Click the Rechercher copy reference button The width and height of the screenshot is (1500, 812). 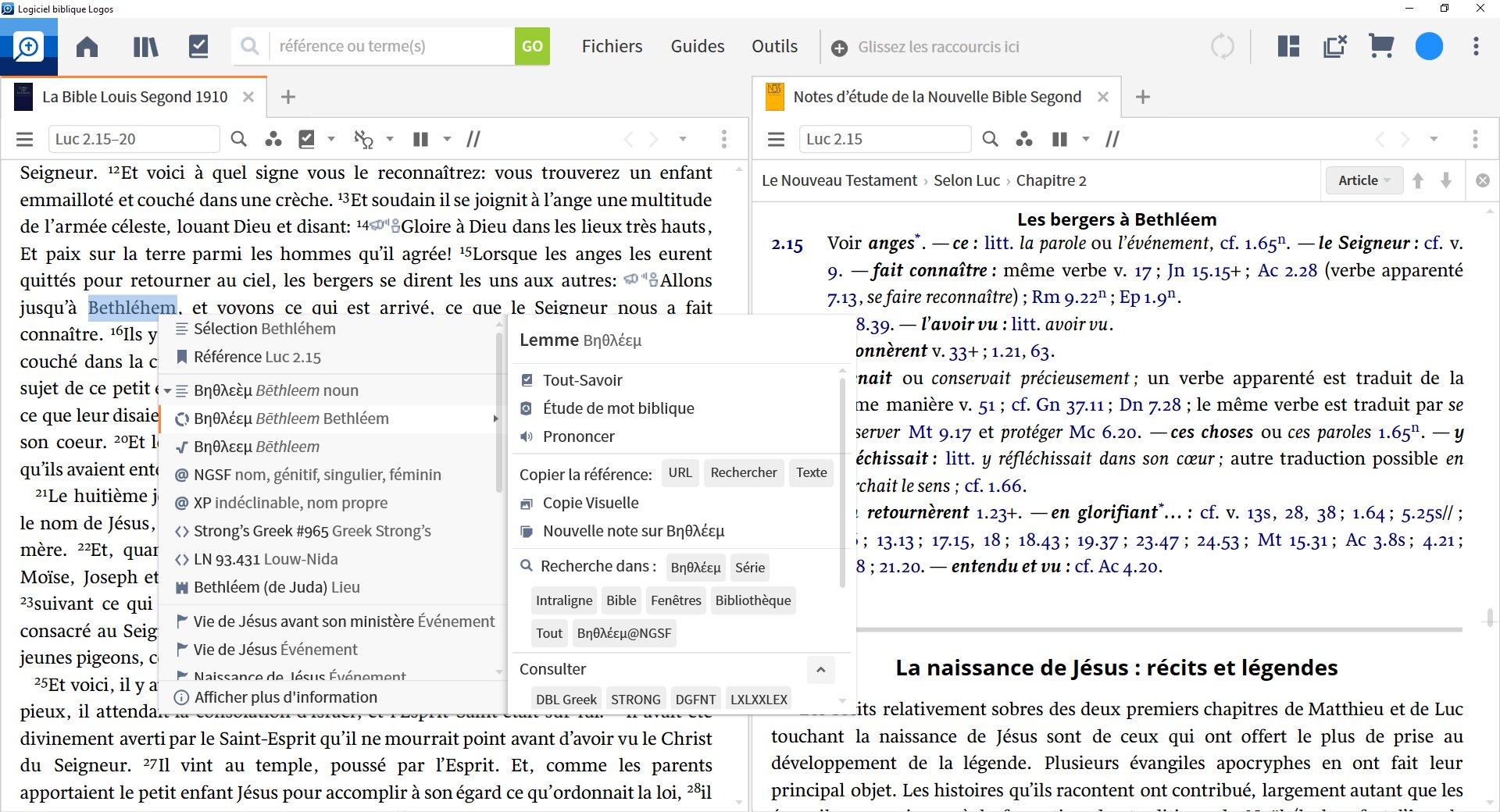pyautogui.click(x=744, y=472)
